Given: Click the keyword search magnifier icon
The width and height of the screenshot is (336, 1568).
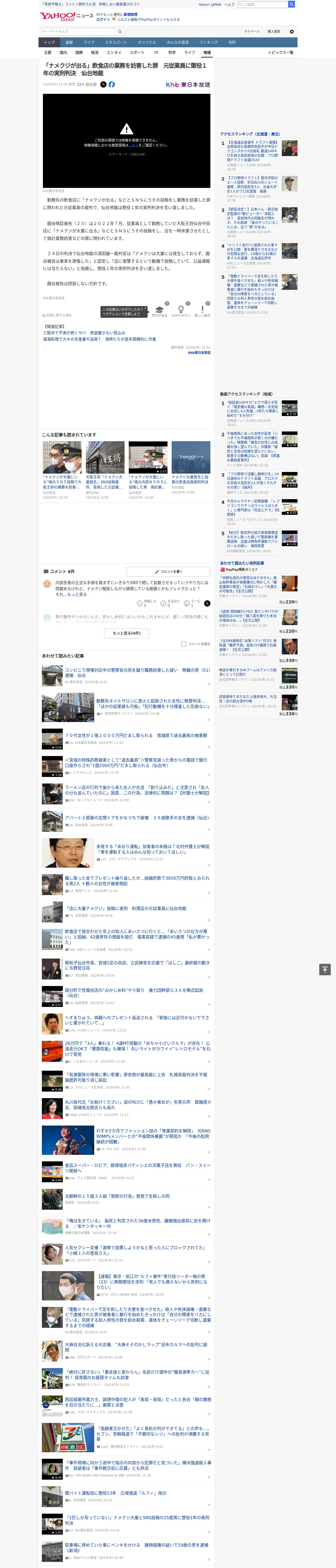Looking at the screenshot, I should (x=120, y=31).
